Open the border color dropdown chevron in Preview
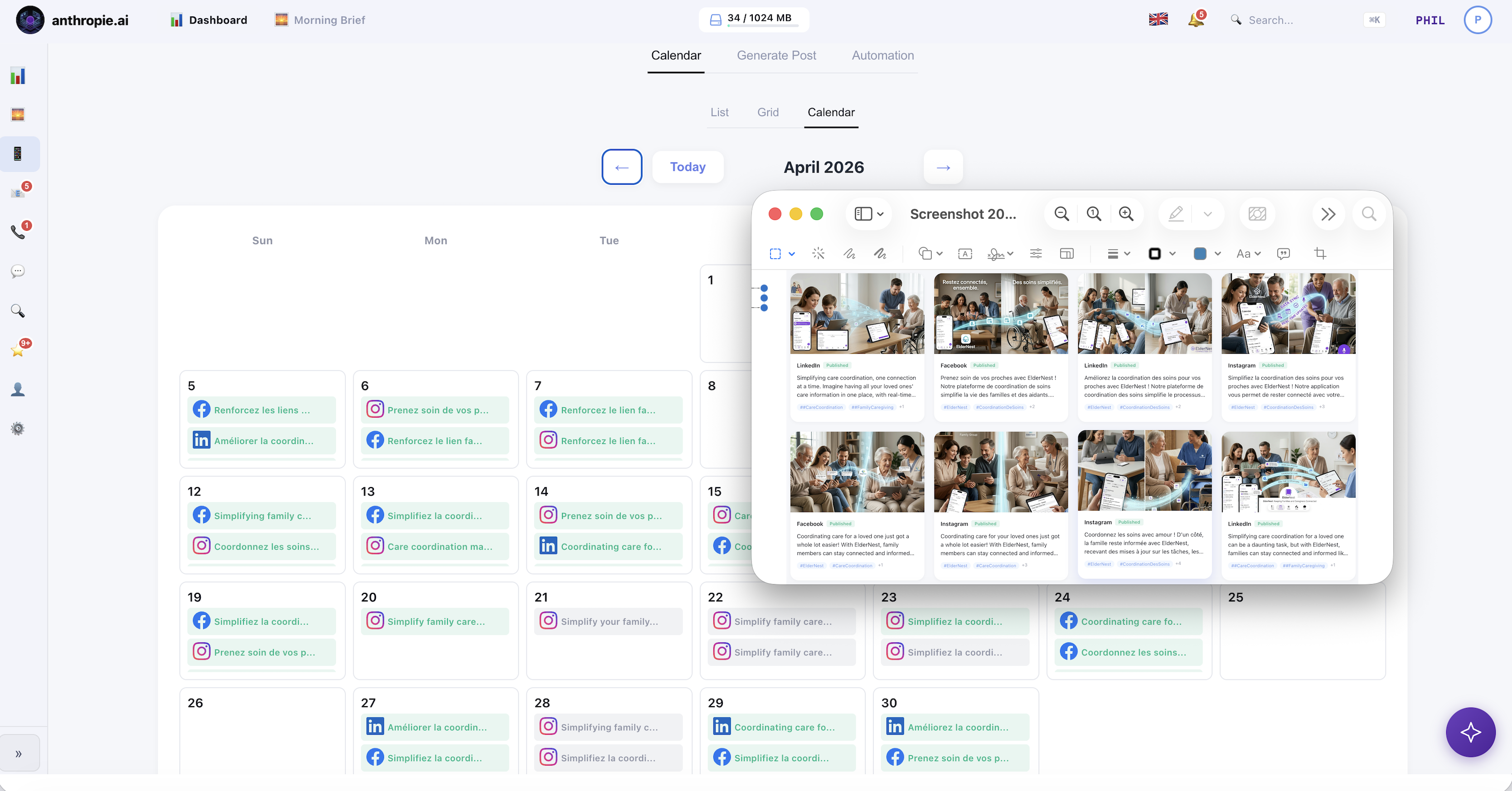 (1172, 254)
